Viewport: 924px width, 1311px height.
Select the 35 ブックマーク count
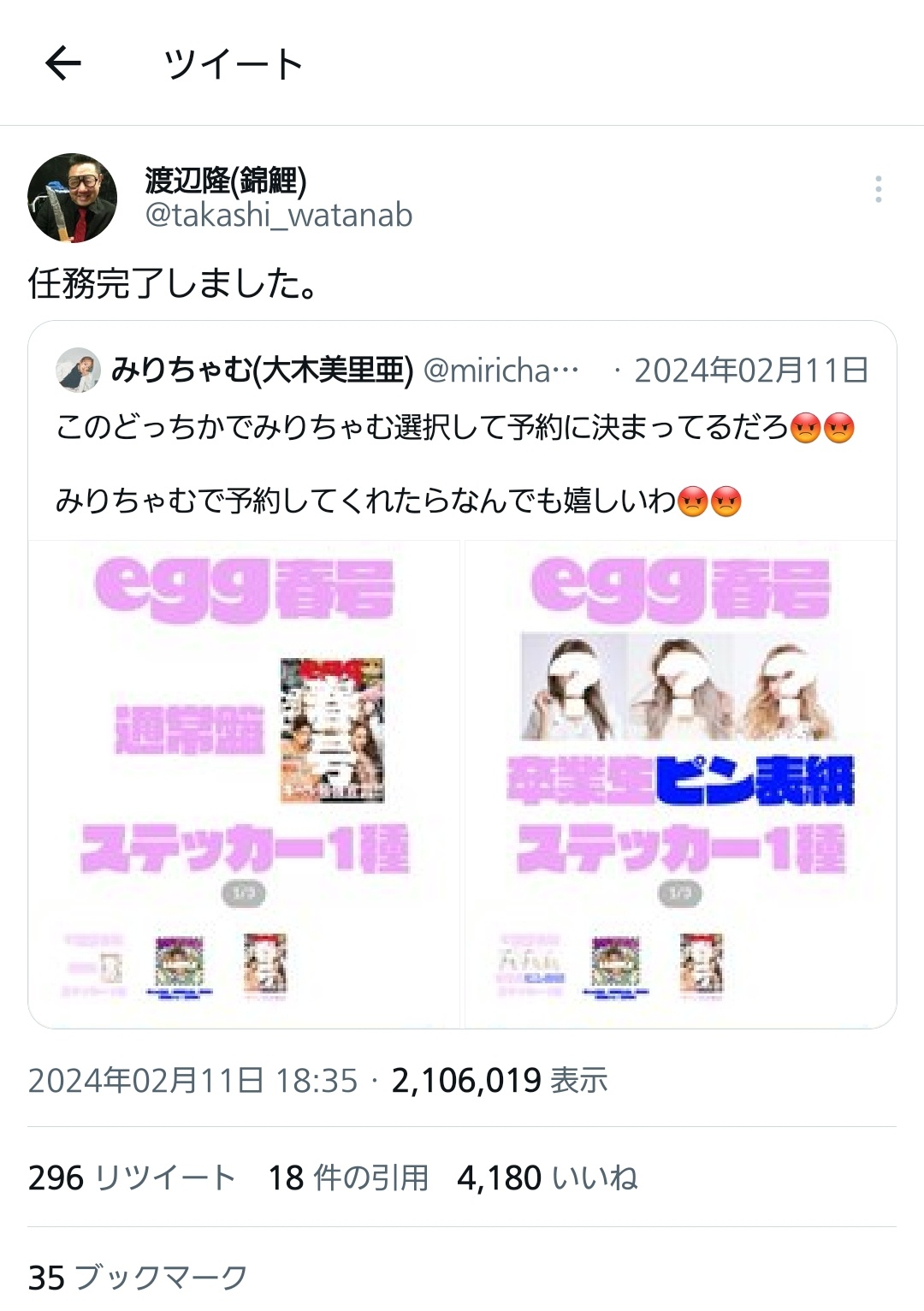coord(138,1277)
